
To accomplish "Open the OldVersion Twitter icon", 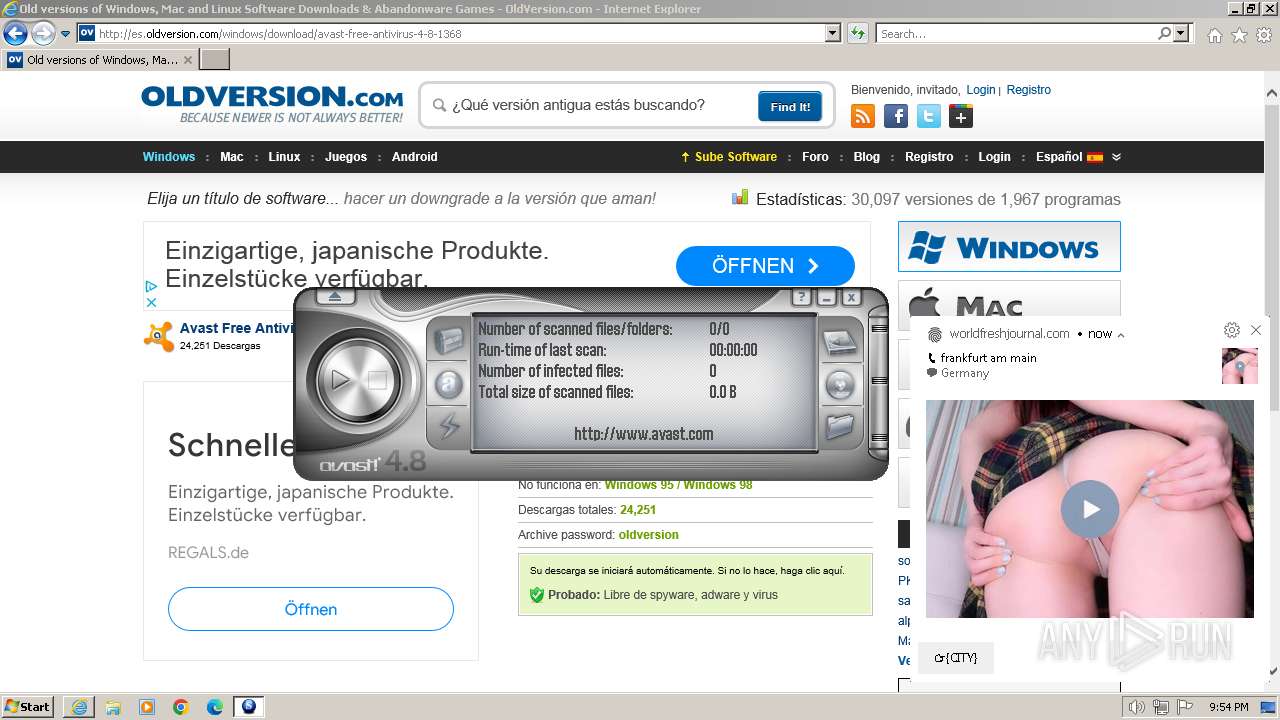I will [x=929, y=116].
